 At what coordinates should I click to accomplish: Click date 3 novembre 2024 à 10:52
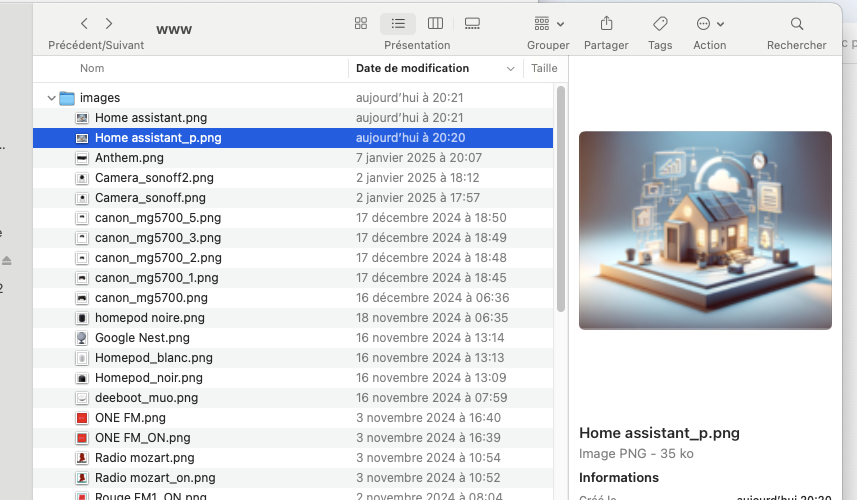tap(428, 478)
